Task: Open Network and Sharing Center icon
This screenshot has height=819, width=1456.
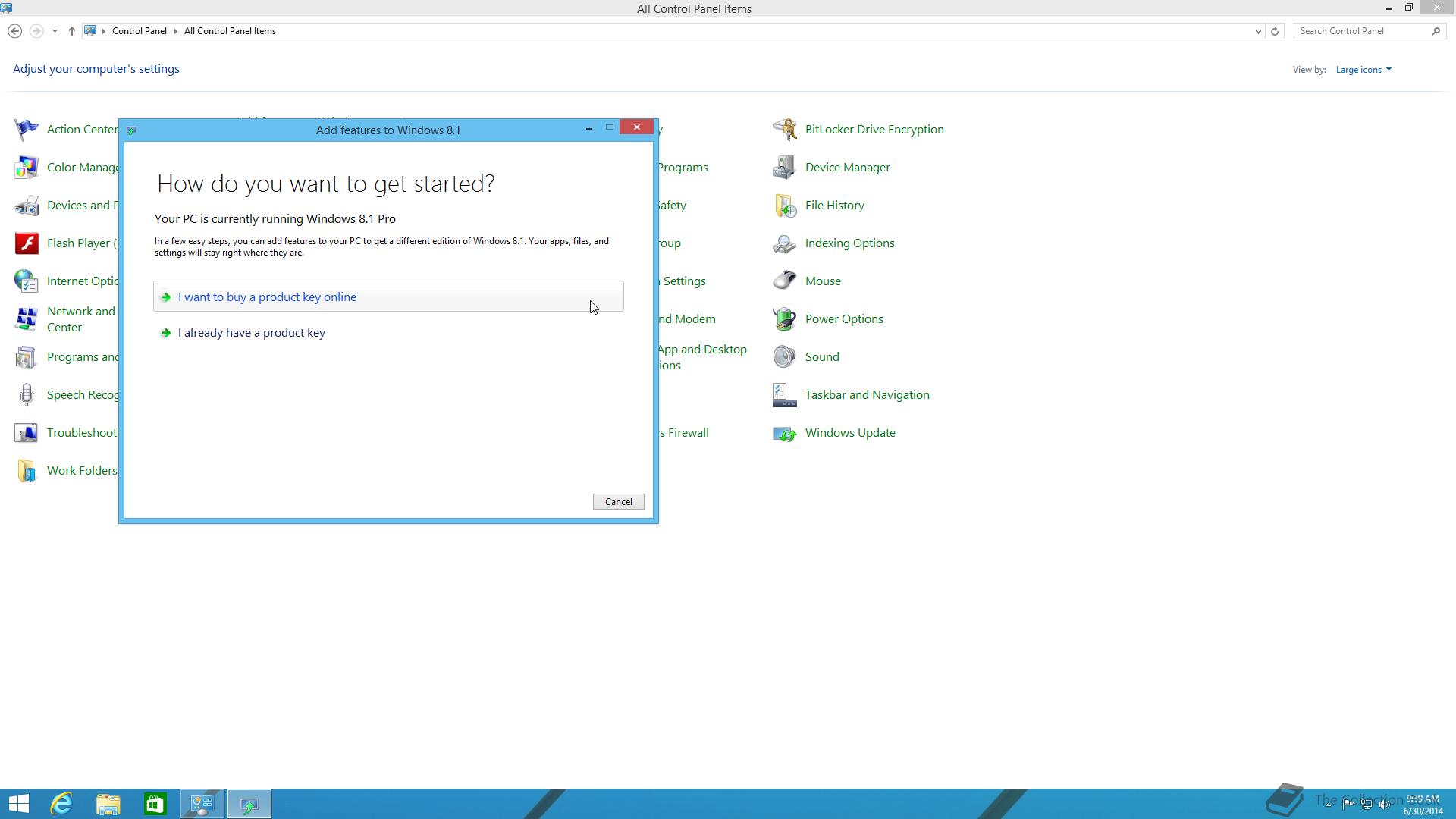Action: point(27,319)
